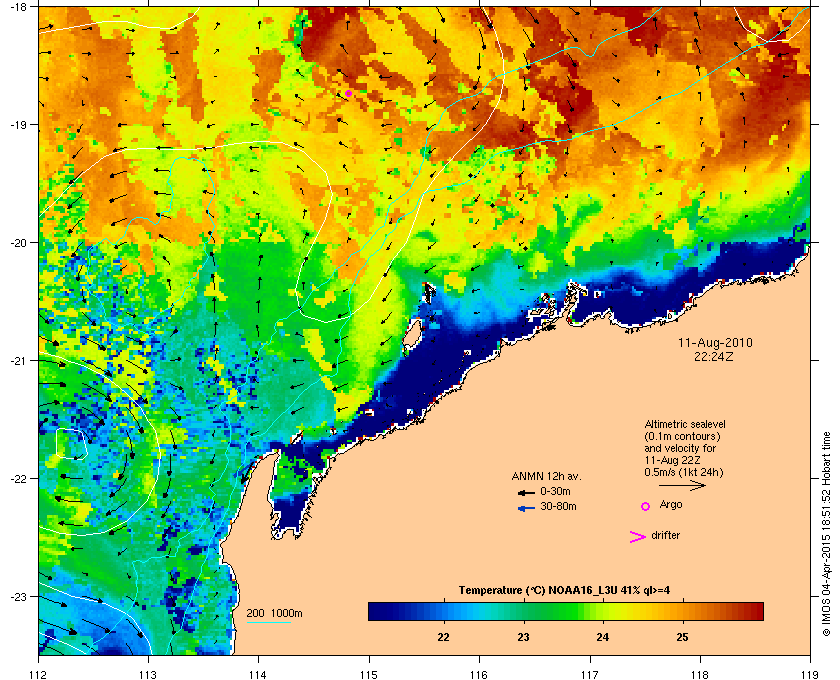840x680 pixels.
Task: Click the Argo float marker on the map near 18.7S
Action: pos(348,93)
